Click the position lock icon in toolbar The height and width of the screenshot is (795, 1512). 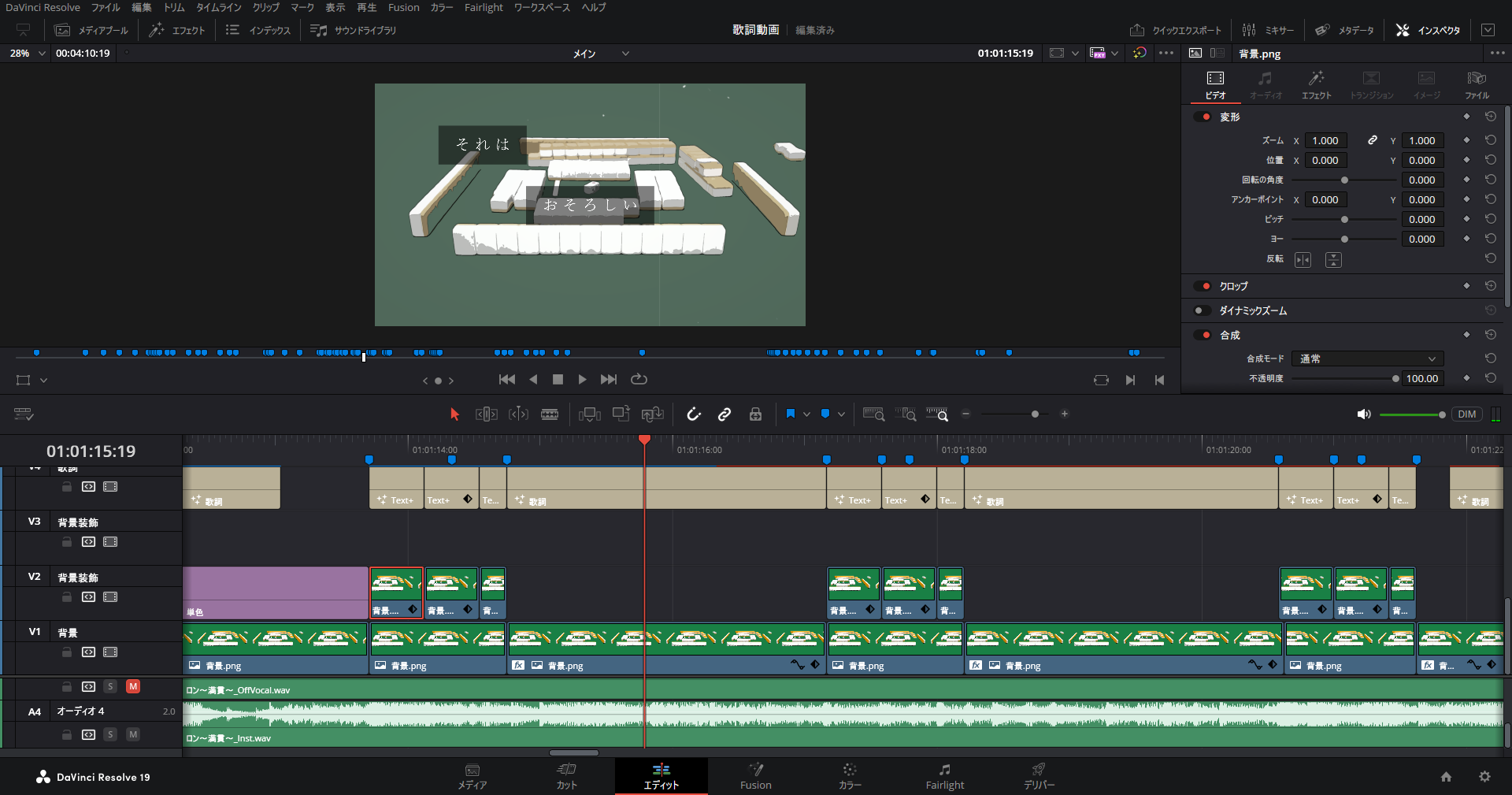point(755,414)
